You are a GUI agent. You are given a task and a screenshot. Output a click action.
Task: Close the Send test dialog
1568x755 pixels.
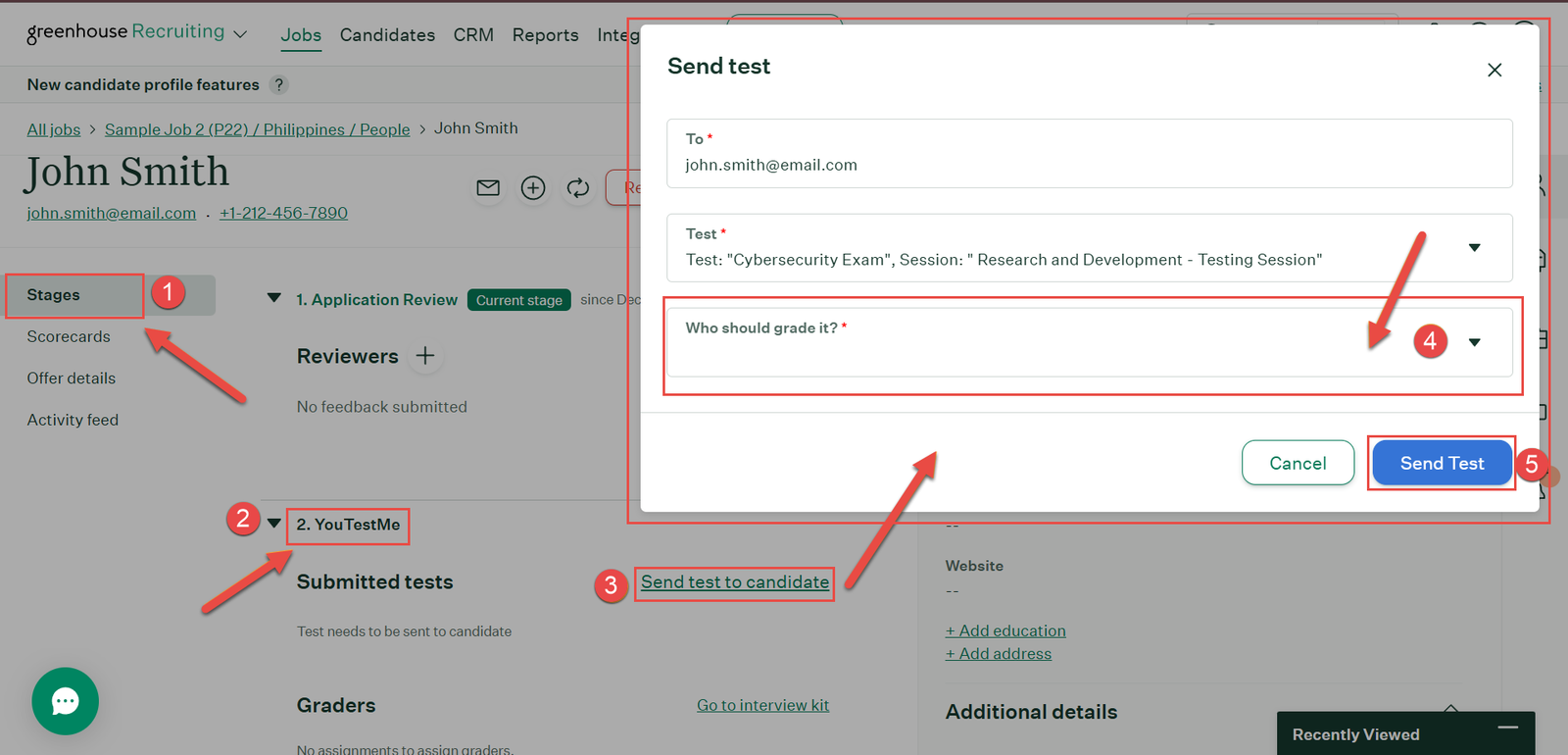tap(1494, 70)
